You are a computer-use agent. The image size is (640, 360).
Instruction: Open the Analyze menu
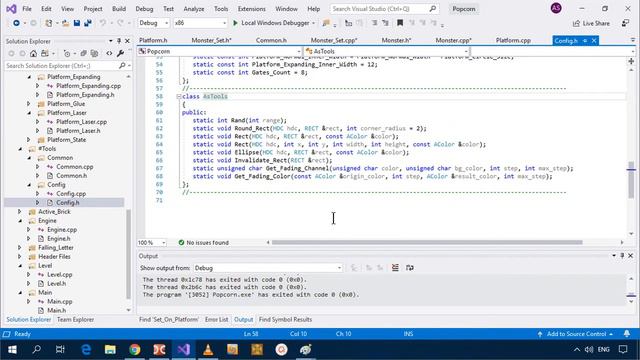194,9
